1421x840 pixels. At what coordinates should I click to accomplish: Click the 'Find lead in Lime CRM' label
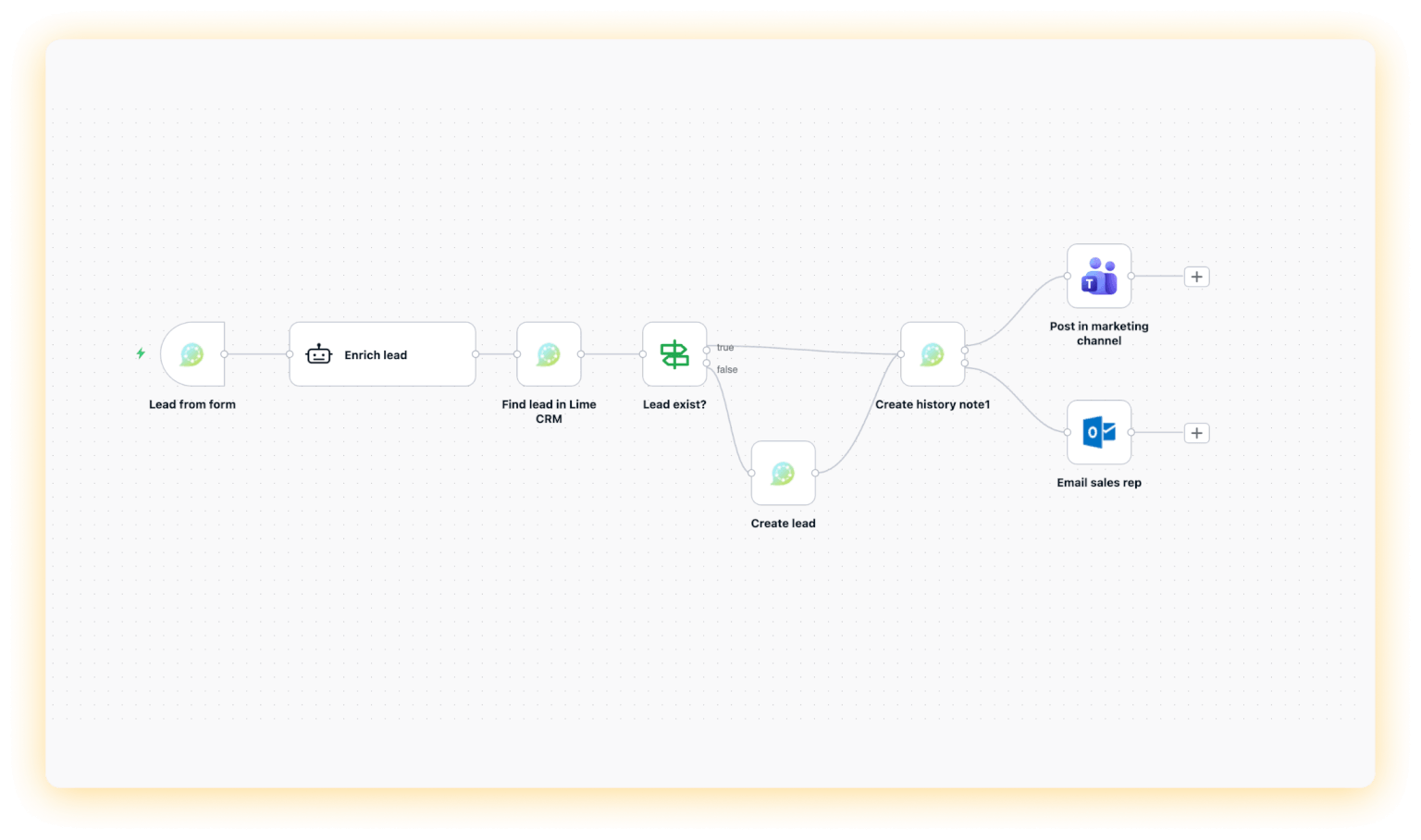(x=549, y=412)
